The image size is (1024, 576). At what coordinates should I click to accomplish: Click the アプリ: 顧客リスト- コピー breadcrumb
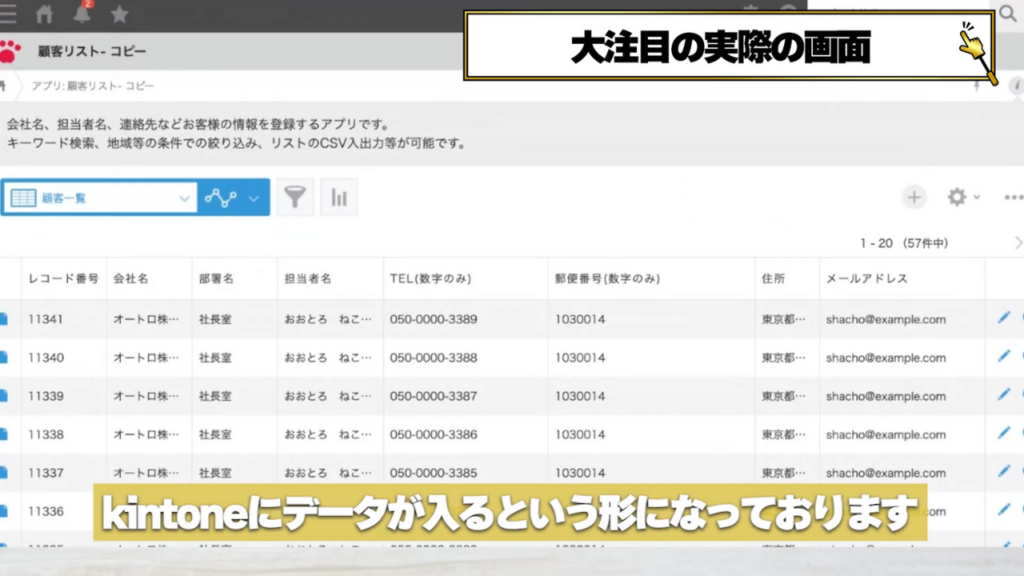93,86
